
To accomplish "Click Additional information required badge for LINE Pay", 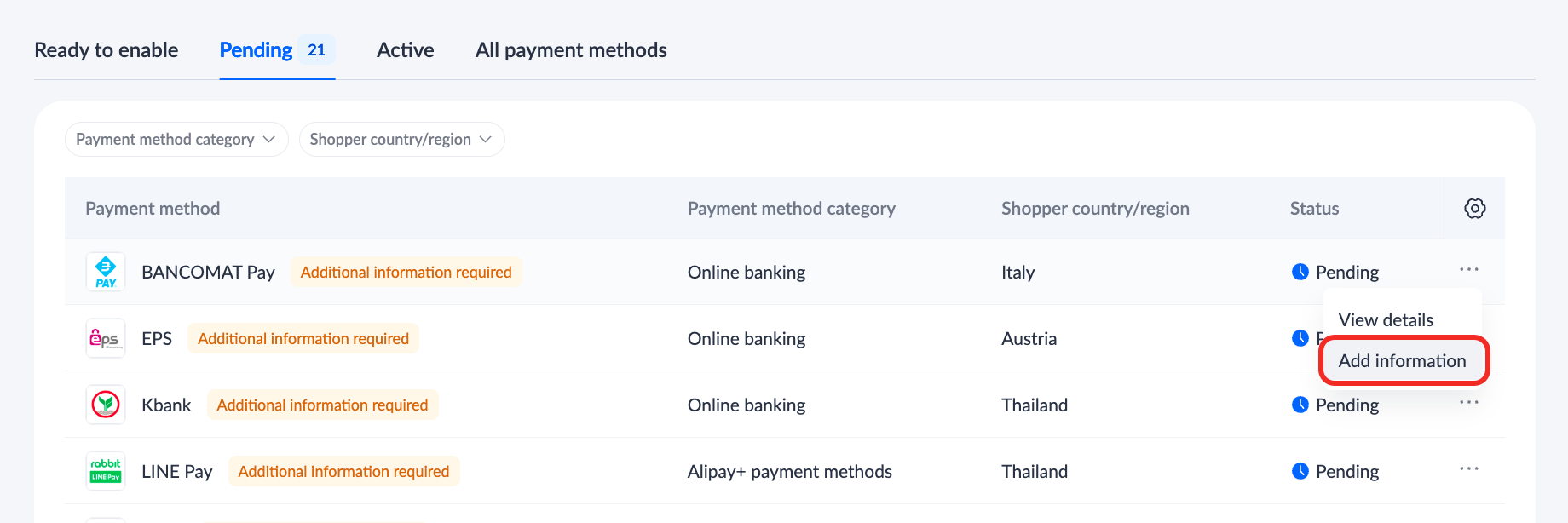I will [x=343, y=471].
